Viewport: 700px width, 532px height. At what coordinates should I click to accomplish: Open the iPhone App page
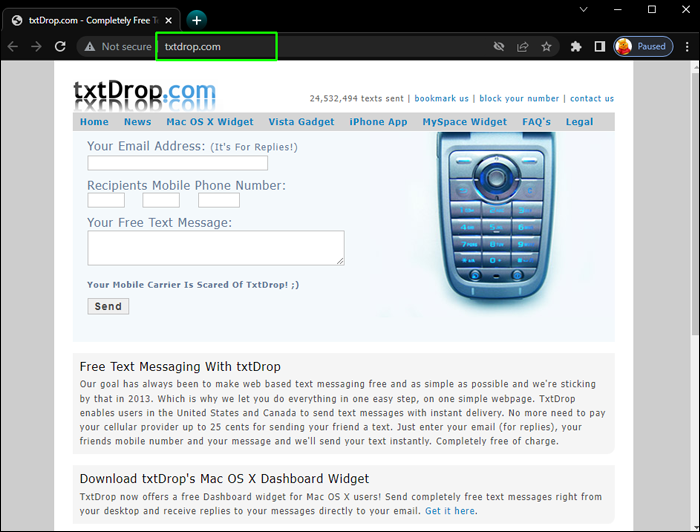point(378,122)
